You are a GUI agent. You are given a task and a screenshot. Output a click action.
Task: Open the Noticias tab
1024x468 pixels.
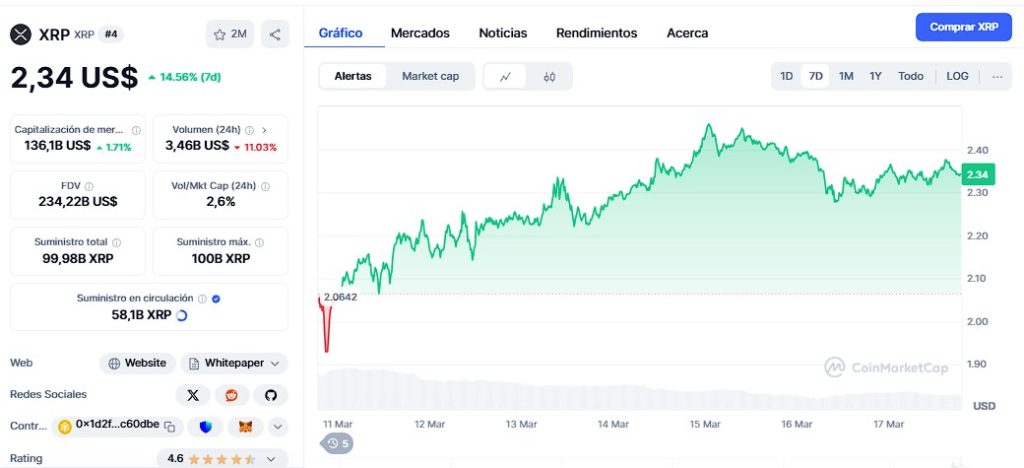pos(503,33)
